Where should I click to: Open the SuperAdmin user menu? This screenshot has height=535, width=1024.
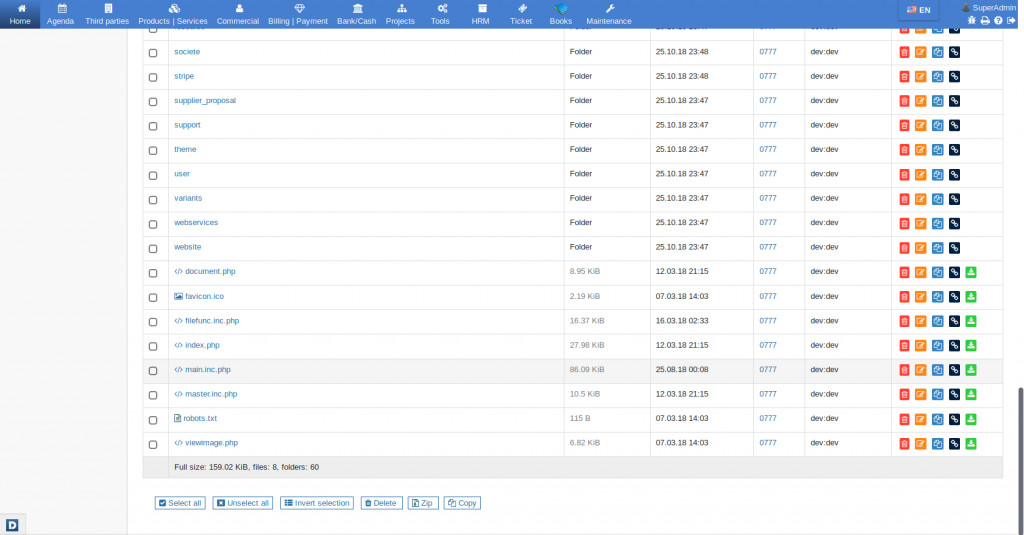(990, 7)
